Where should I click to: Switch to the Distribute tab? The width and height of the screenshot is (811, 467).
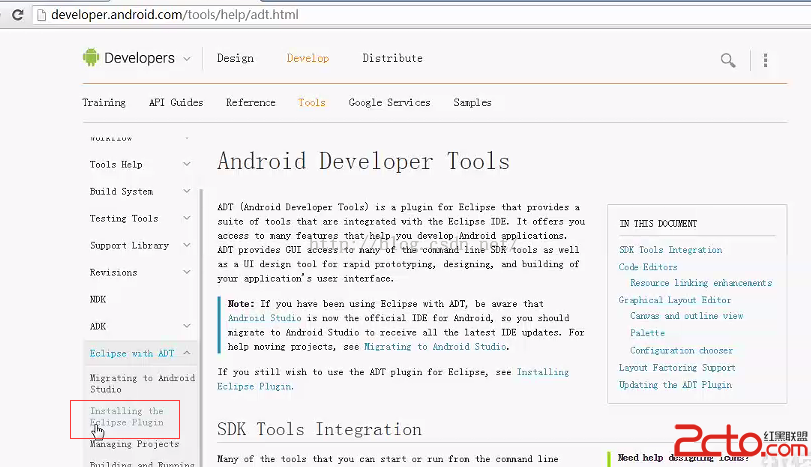click(392, 58)
